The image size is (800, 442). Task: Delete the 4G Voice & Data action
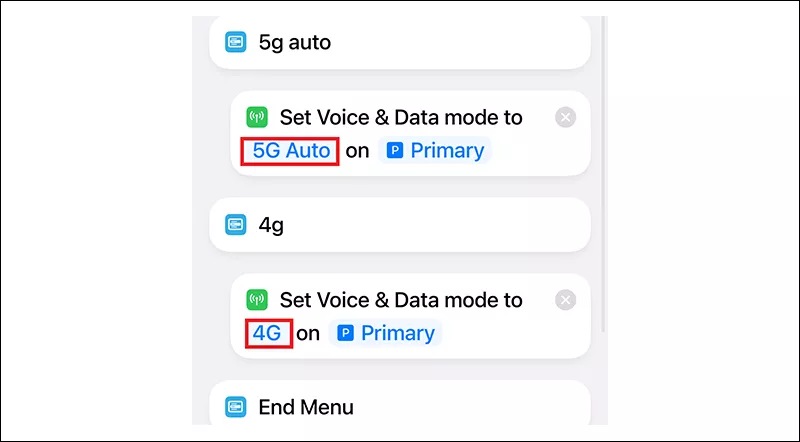click(x=565, y=300)
